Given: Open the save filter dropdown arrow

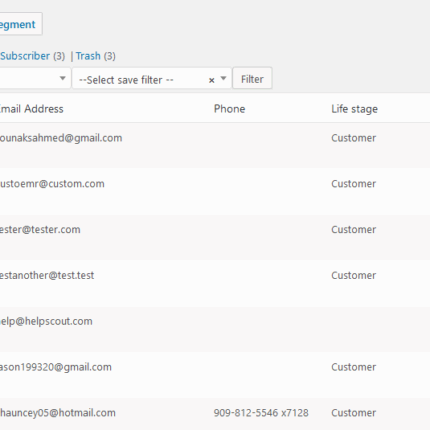Looking at the screenshot, I should [223, 79].
